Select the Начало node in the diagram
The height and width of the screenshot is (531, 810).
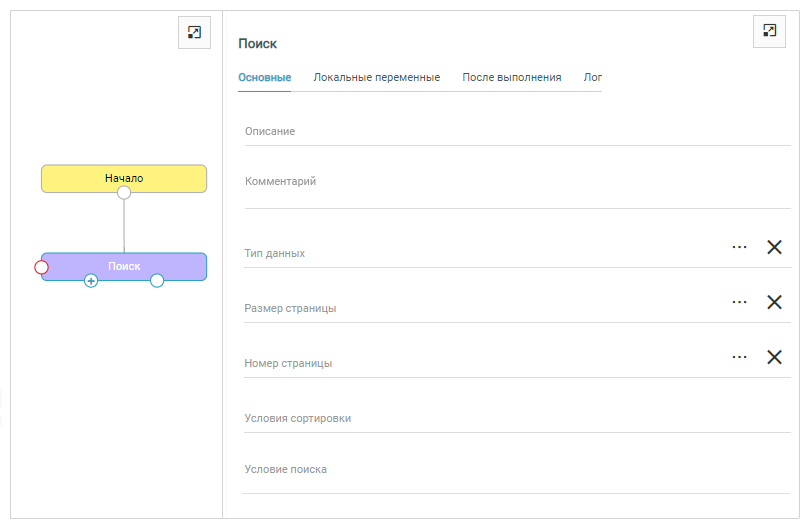[124, 177]
